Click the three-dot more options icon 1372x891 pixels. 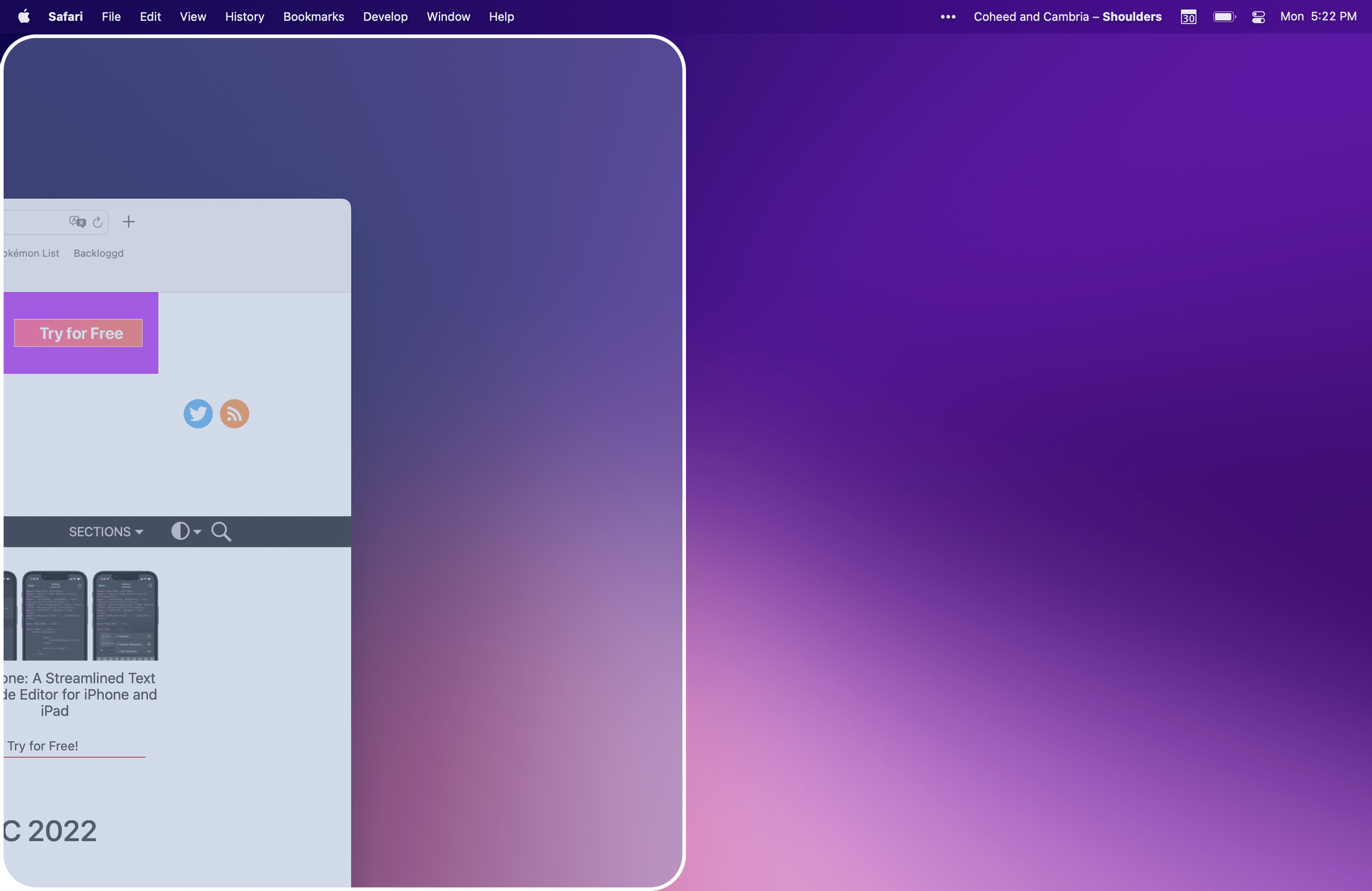[x=947, y=16]
